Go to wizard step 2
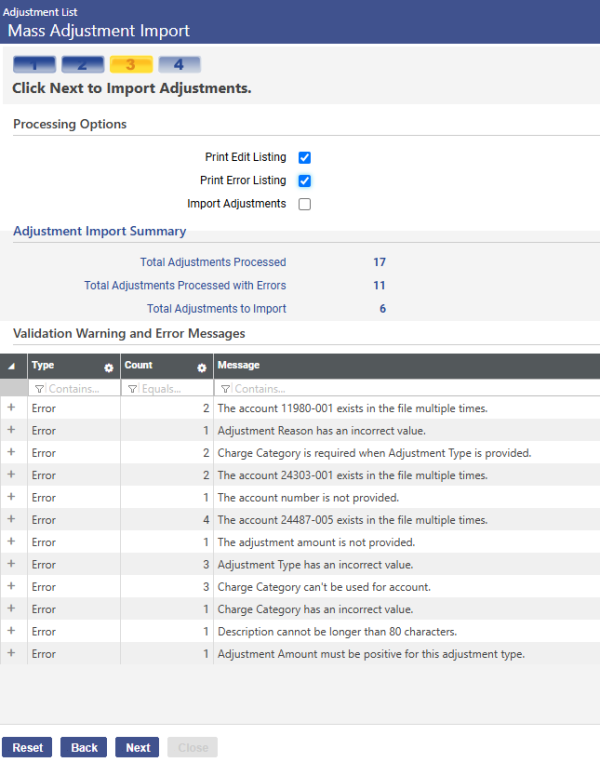 (x=83, y=65)
